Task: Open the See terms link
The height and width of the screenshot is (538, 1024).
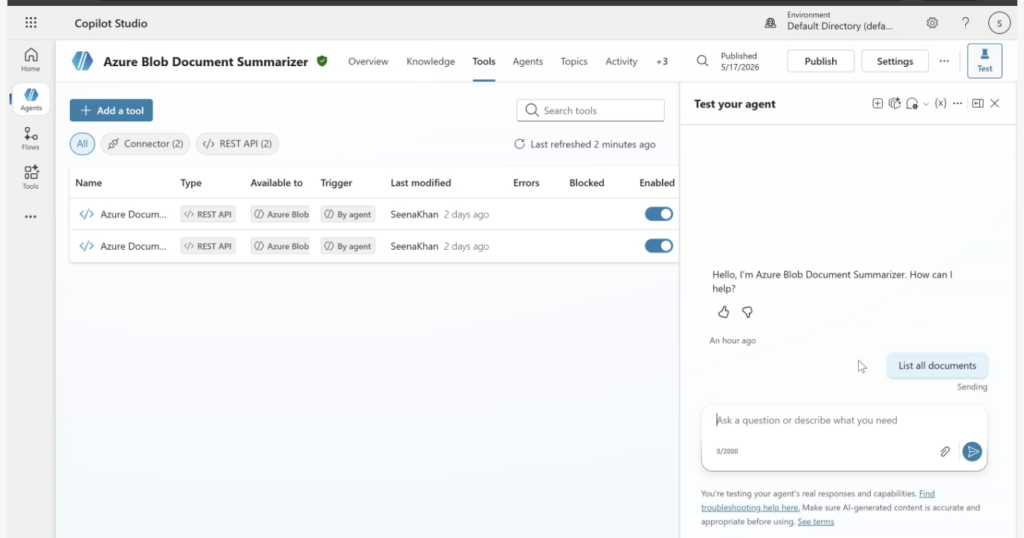Action: point(816,522)
